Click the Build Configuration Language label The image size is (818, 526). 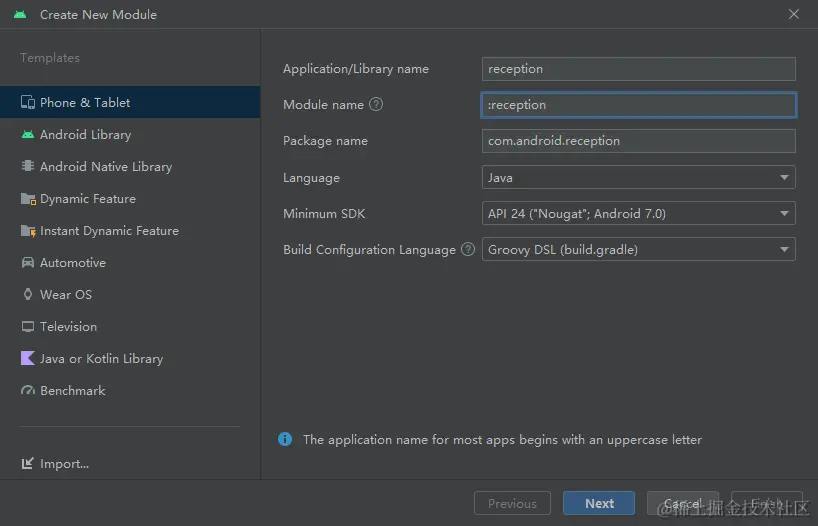pyautogui.click(x=369, y=249)
